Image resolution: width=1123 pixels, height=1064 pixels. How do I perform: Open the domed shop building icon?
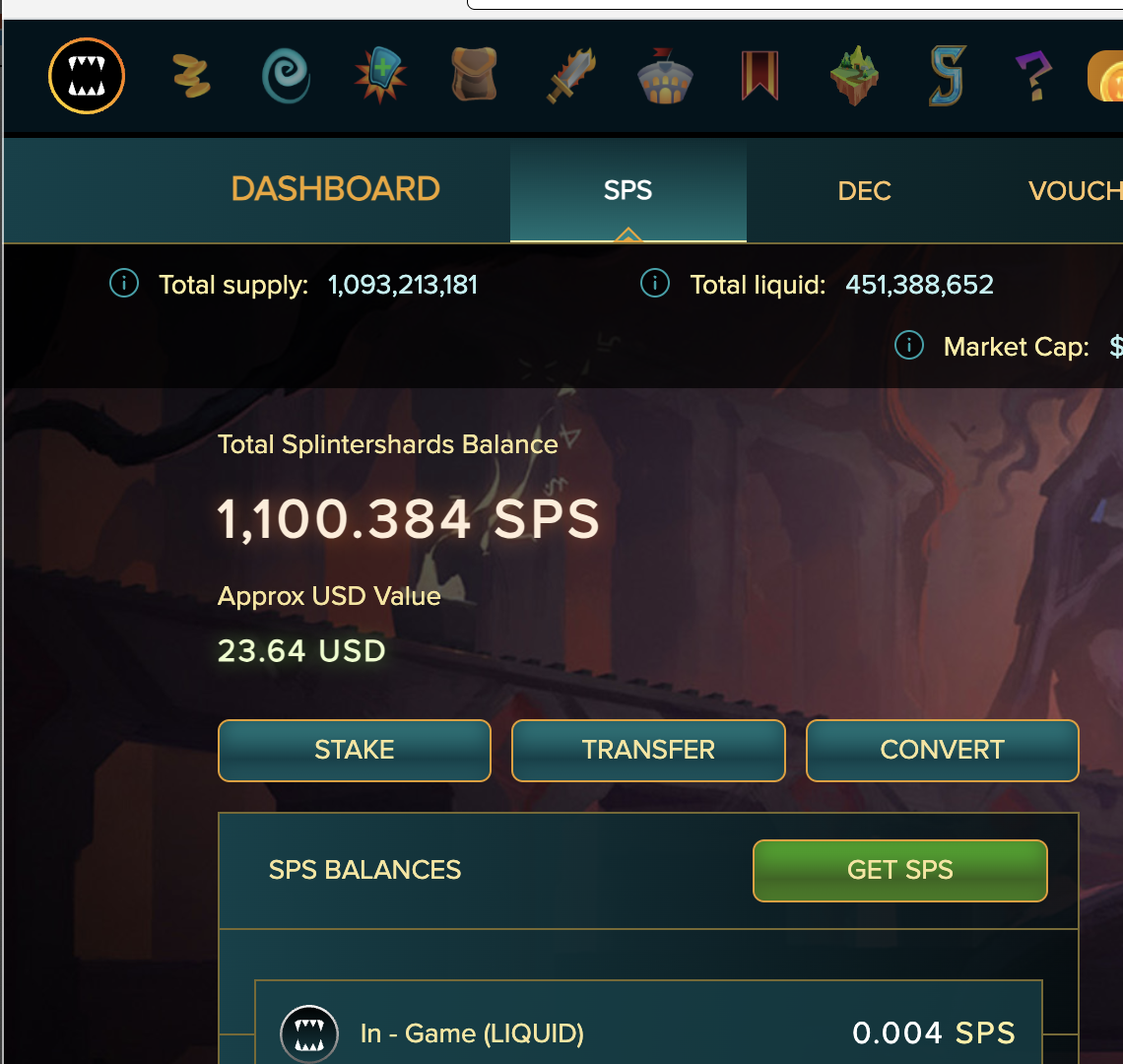pos(665,76)
